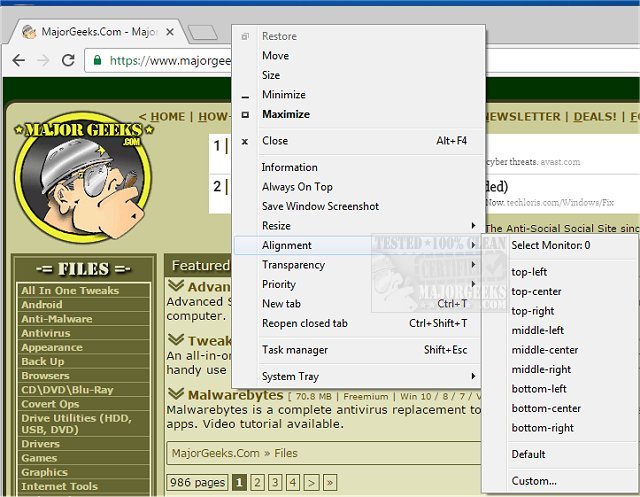Choose Maximize in the context menu

(358, 114)
